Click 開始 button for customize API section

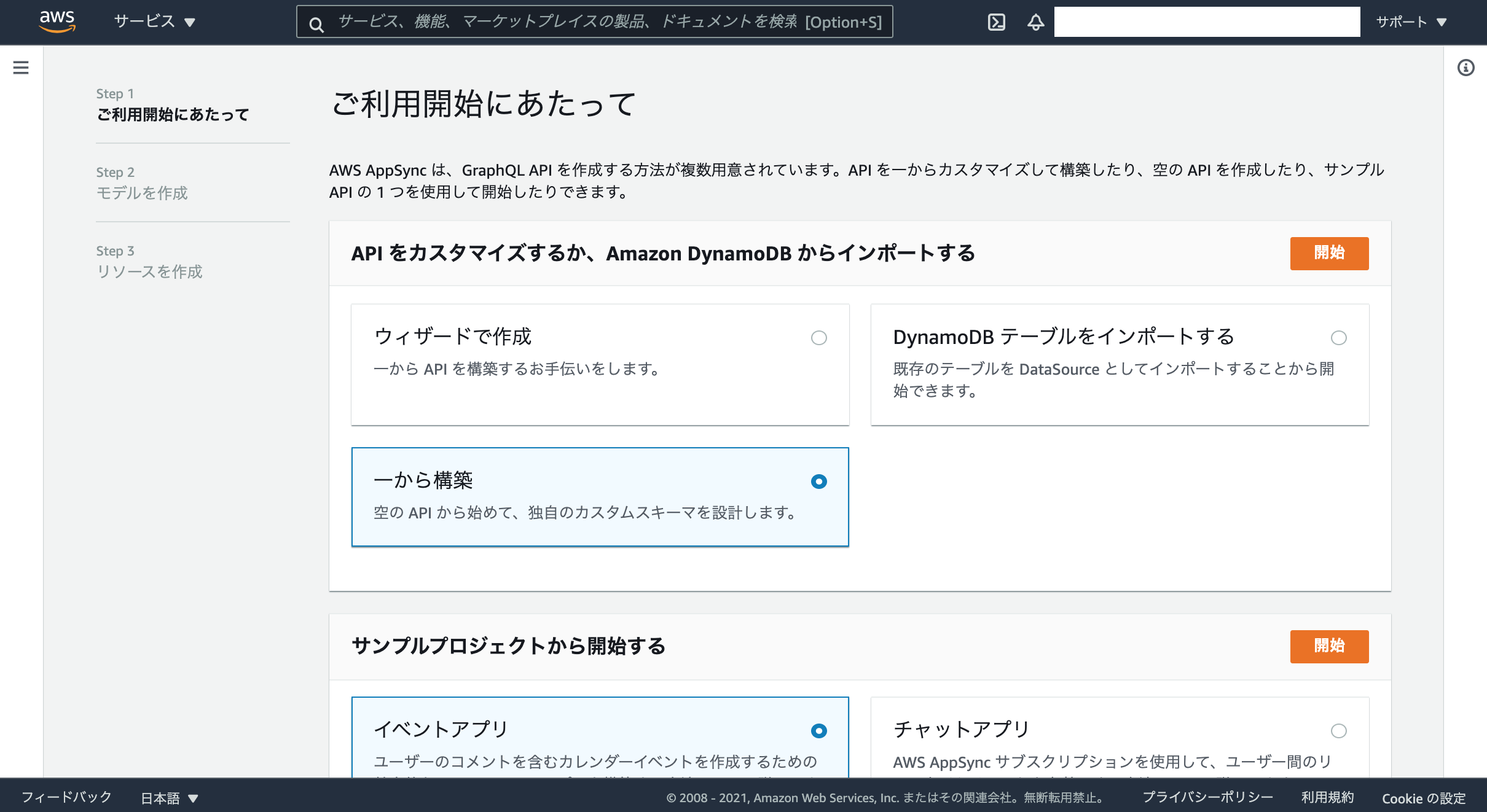pos(1328,253)
